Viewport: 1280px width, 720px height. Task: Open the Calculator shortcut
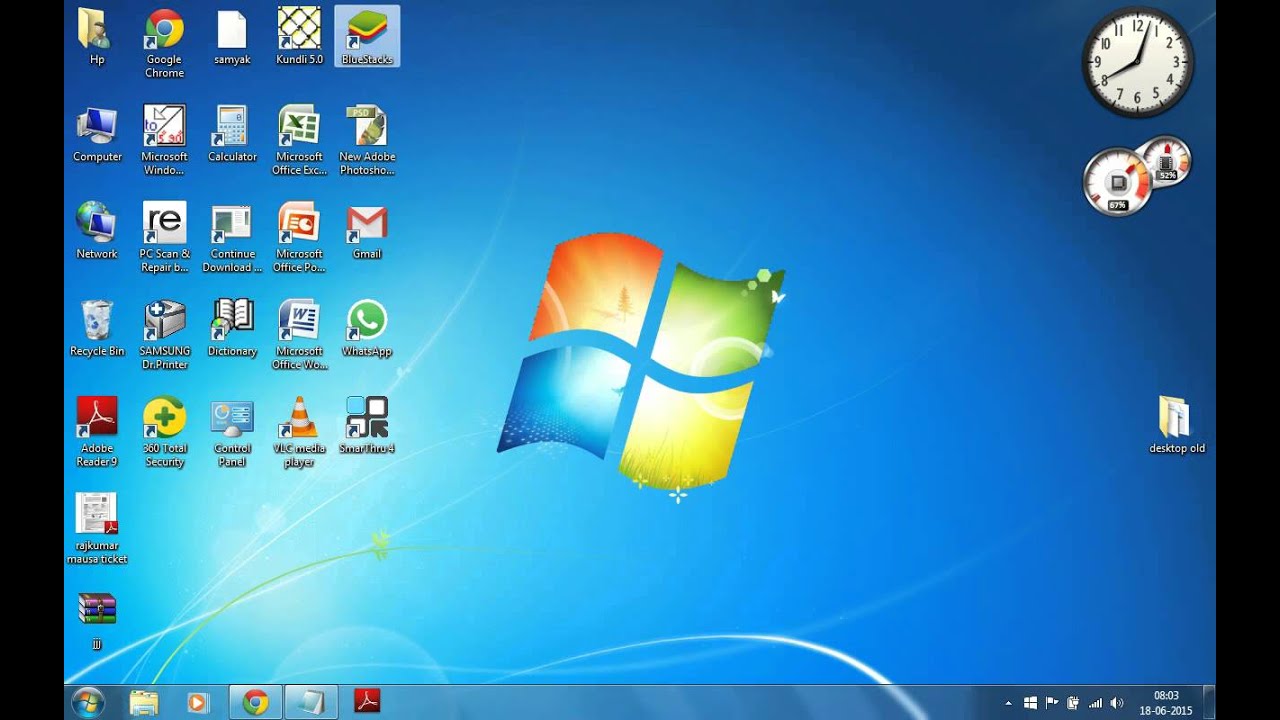tap(232, 133)
